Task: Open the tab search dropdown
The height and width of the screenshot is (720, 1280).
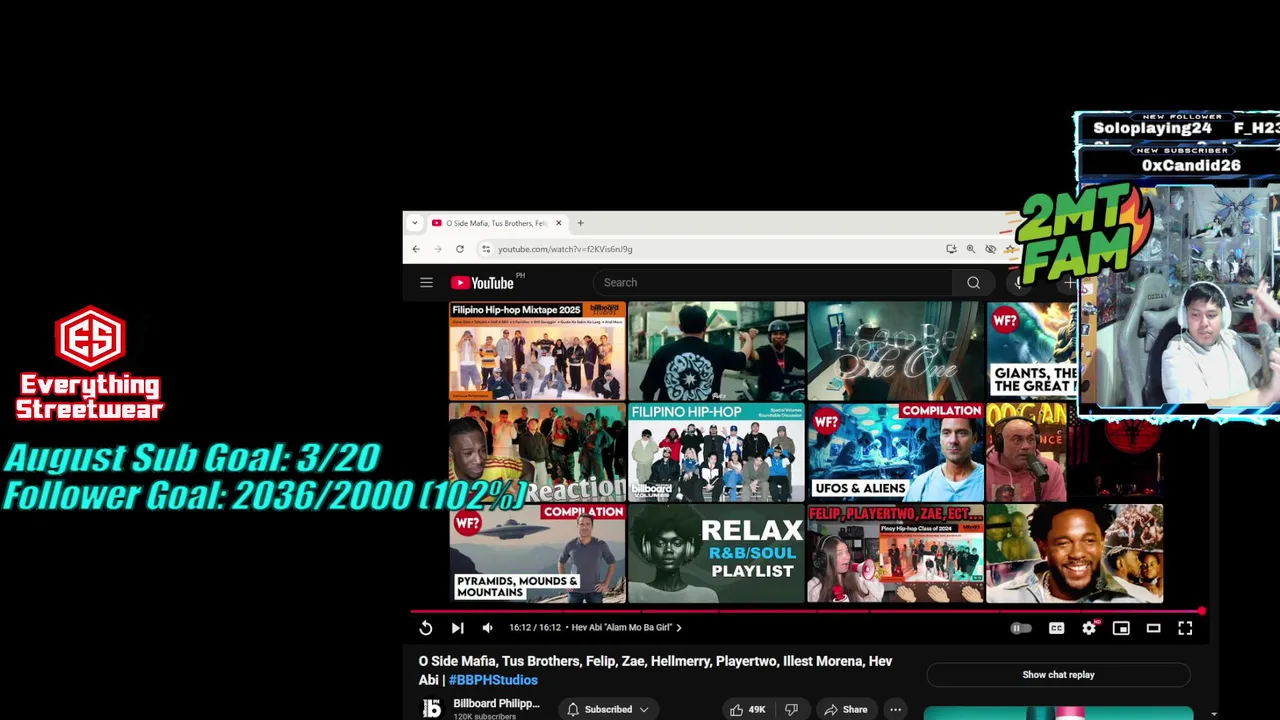Action: click(415, 223)
